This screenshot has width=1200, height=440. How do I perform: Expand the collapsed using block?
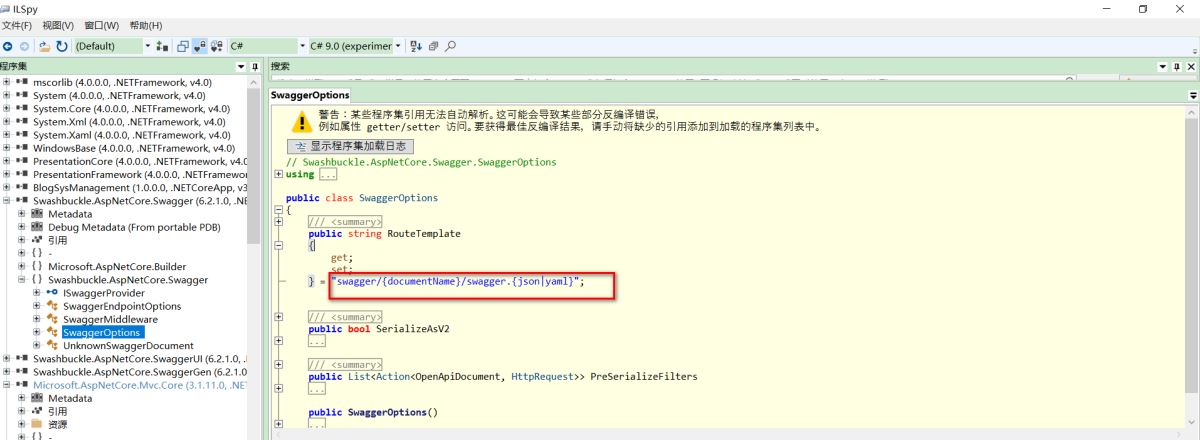277,174
